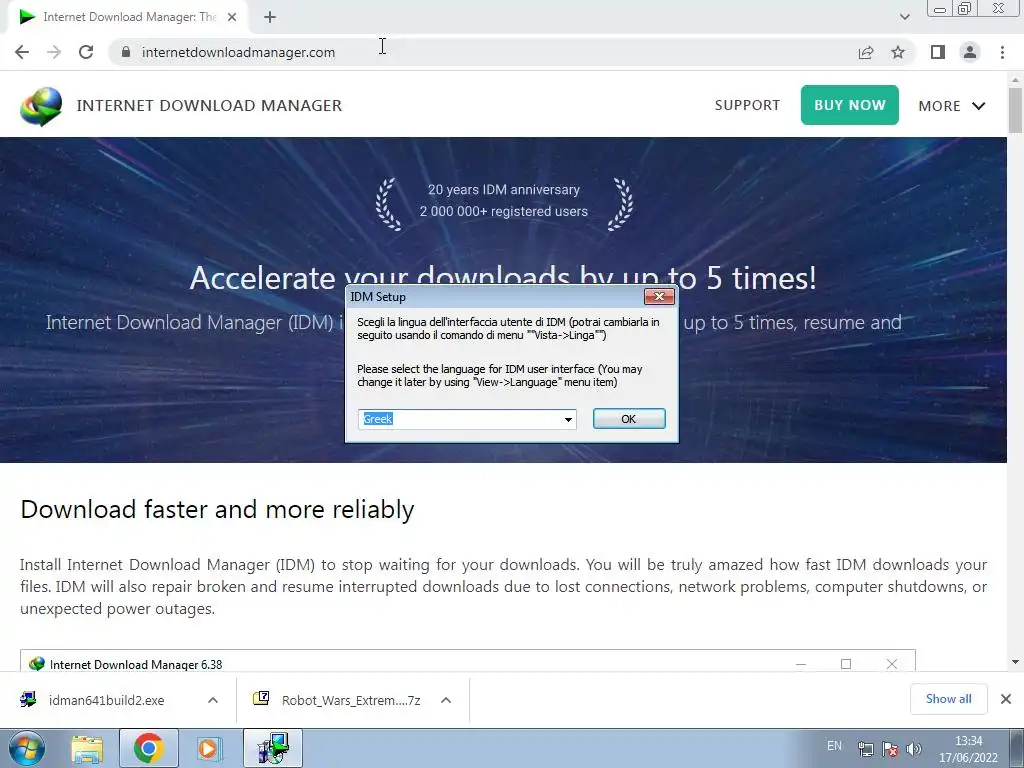The width and height of the screenshot is (1024, 768).
Task: Expand options for Robot_Wars_Extrem 7z download
Action: pos(446,700)
